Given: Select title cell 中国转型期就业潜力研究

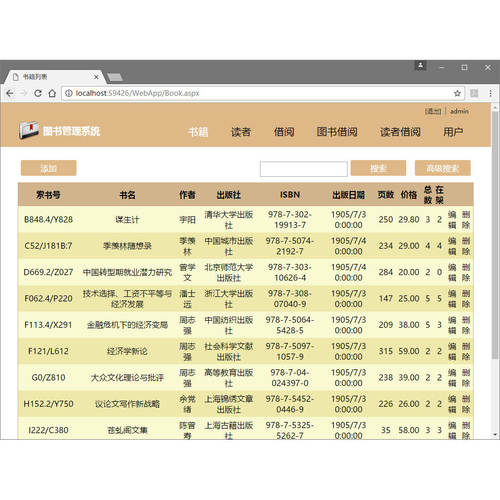Looking at the screenshot, I should coord(127,272).
